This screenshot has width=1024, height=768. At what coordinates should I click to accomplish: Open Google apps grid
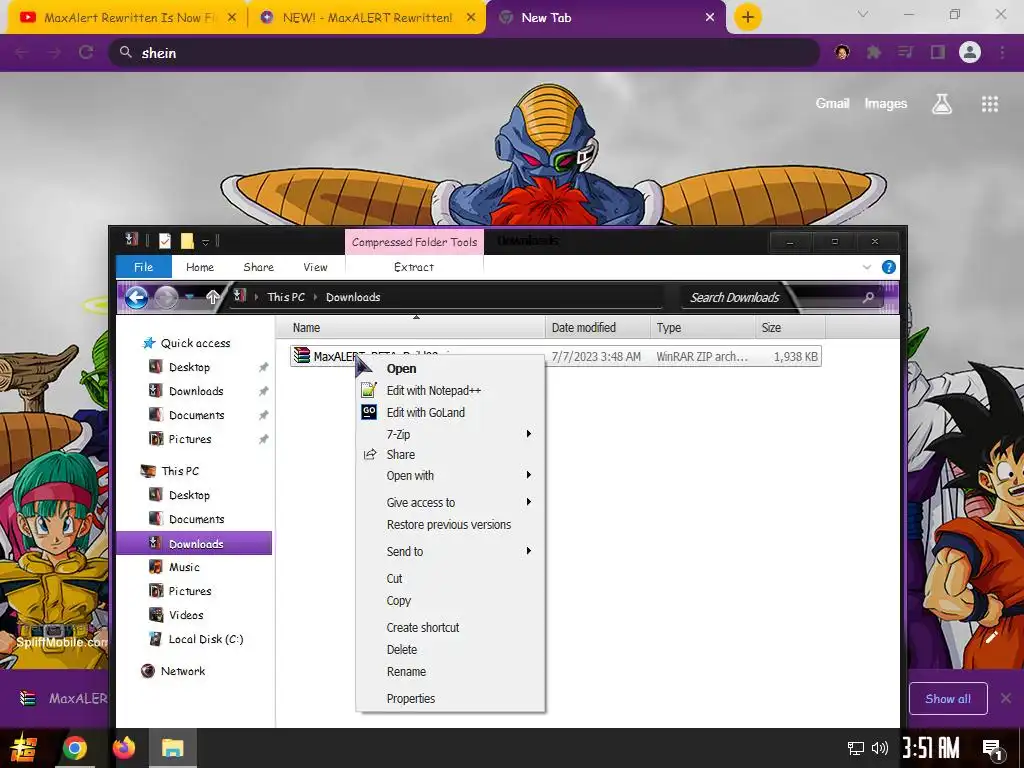(990, 104)
